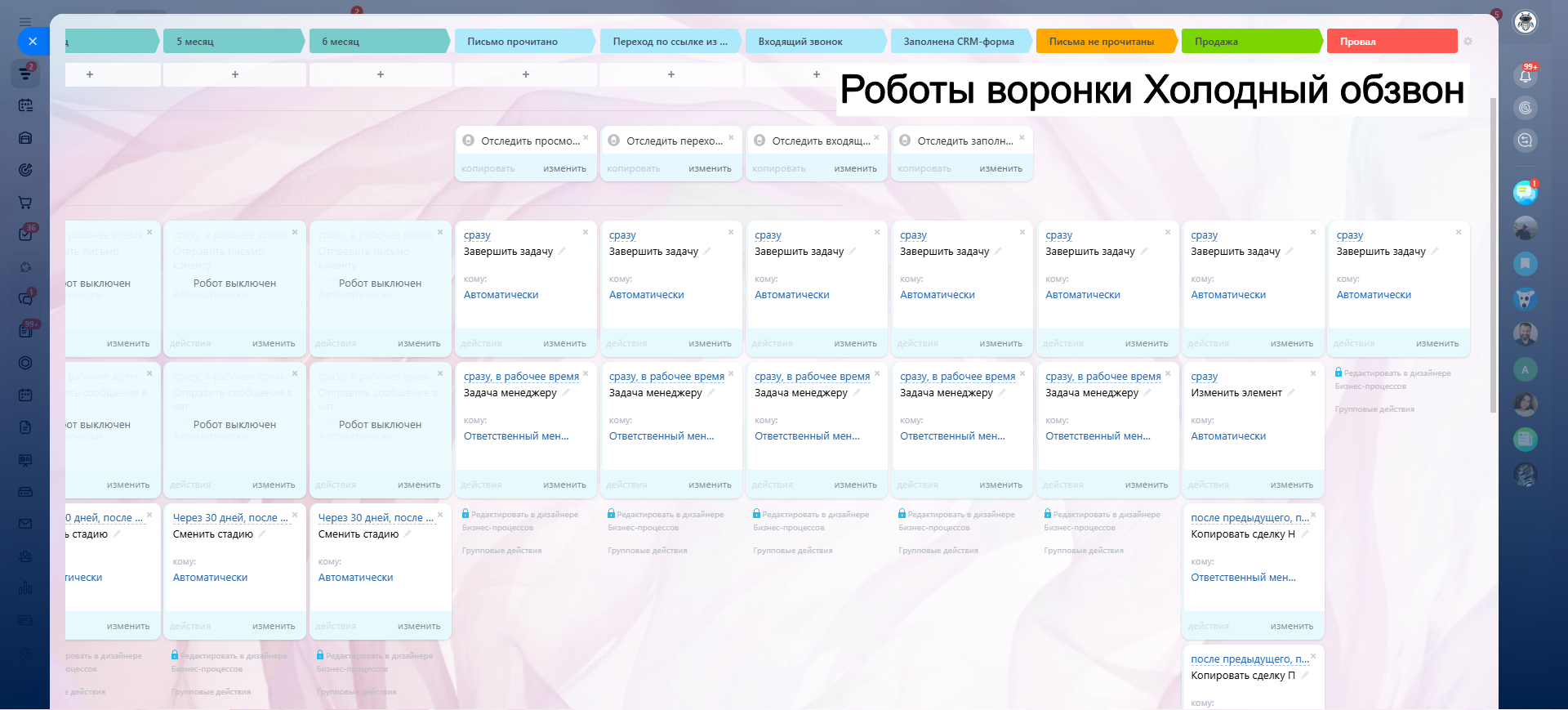Select the Письма не прочитаны stage
Image resolution: width=1568 pixels, height=710 pixels.
[1107, 42]
